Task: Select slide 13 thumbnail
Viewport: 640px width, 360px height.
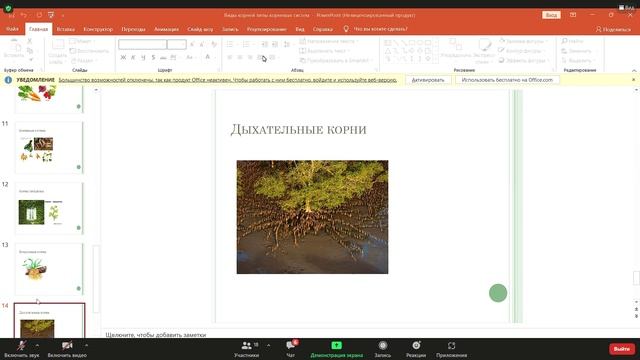Action: coord(49,269)
